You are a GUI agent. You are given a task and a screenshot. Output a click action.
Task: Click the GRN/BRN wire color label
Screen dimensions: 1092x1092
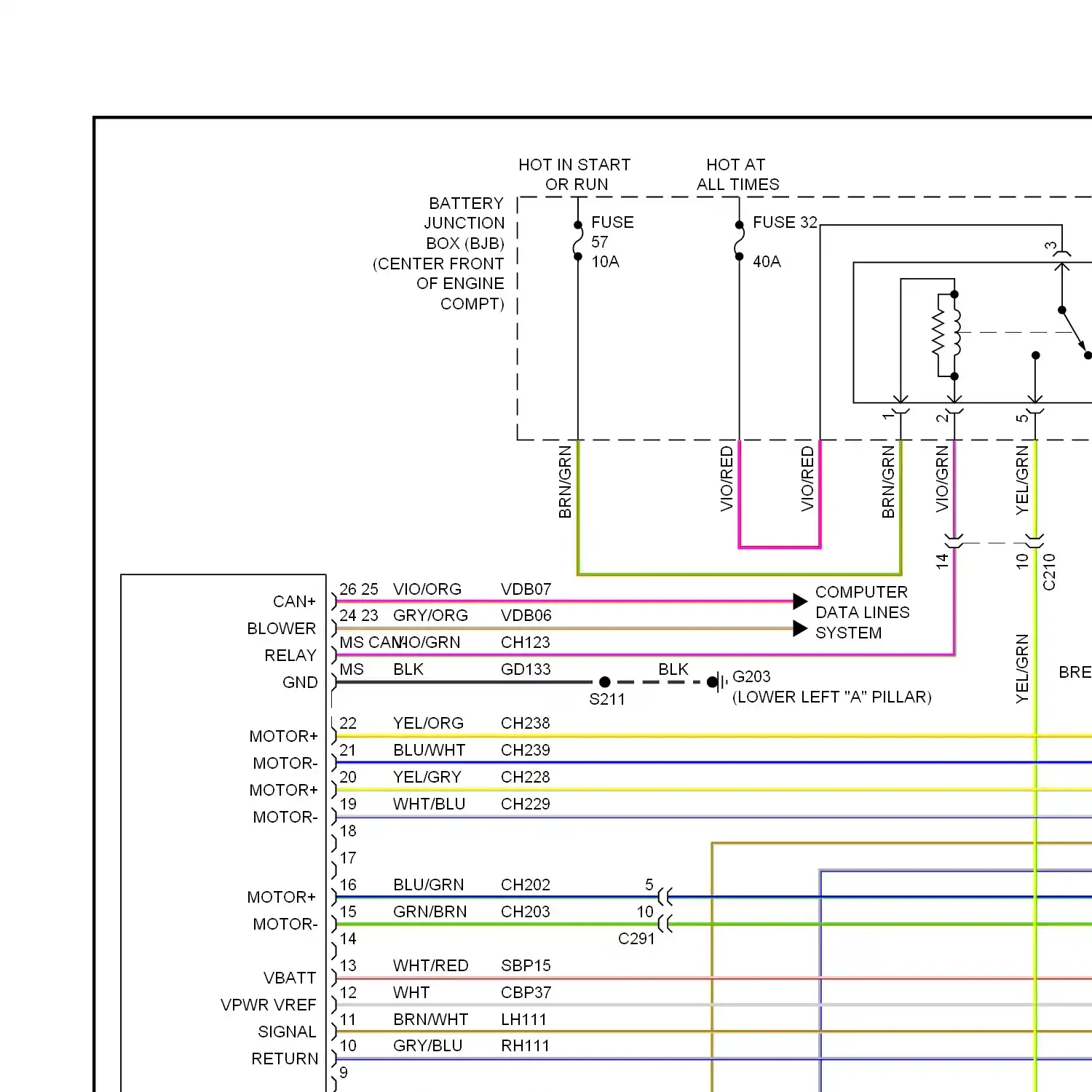coord(430,911)
